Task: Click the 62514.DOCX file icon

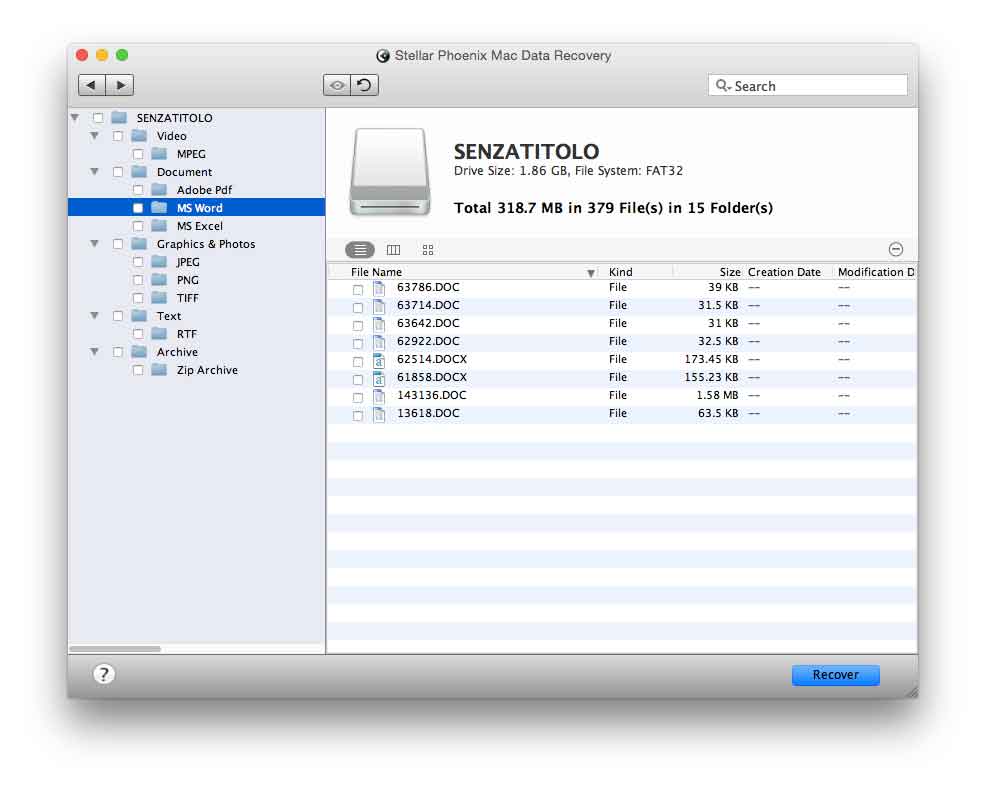Action: point(379,360)
